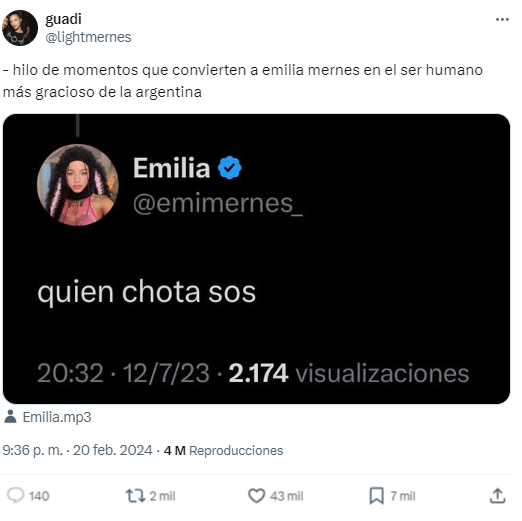
Task: Click the 2 mil reposts count
Action: click(162, 496)
